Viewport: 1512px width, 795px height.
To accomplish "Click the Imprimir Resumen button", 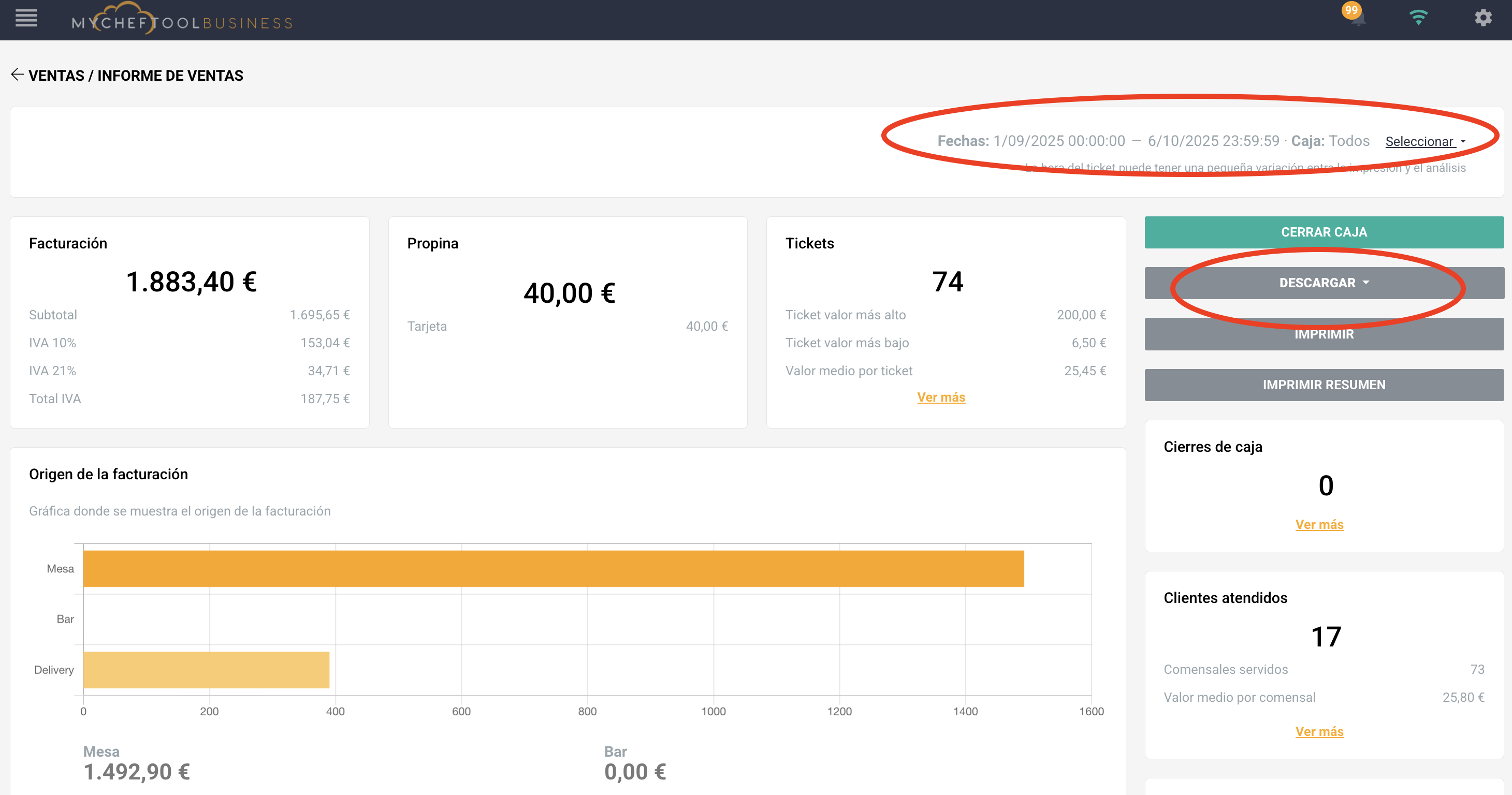I will coord(1323,385).
